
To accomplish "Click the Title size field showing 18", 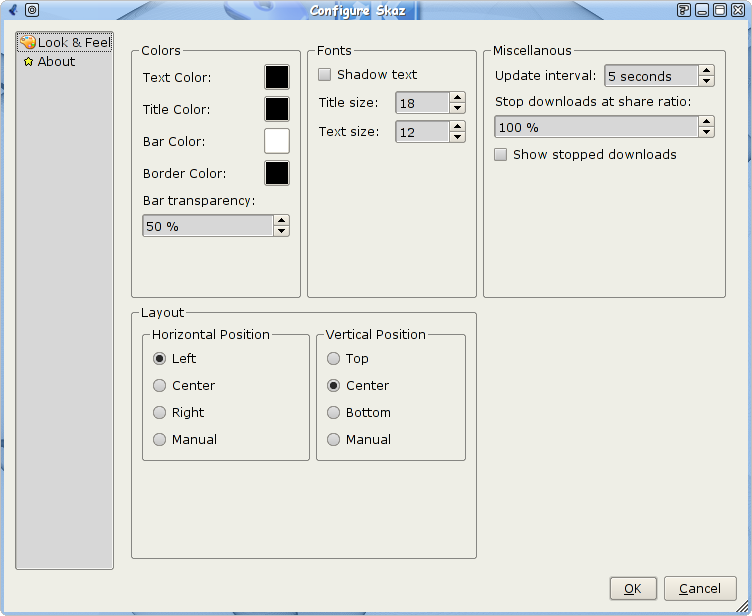I will pos(423,103).
